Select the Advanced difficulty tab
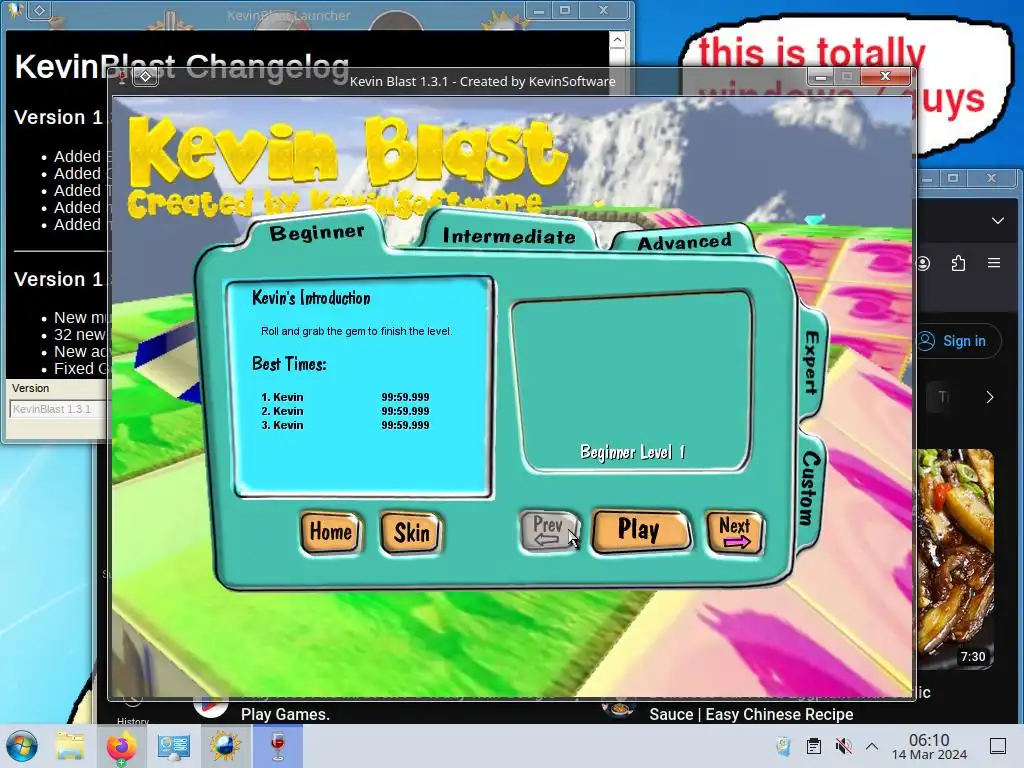1024x768 pixels. 684,242
